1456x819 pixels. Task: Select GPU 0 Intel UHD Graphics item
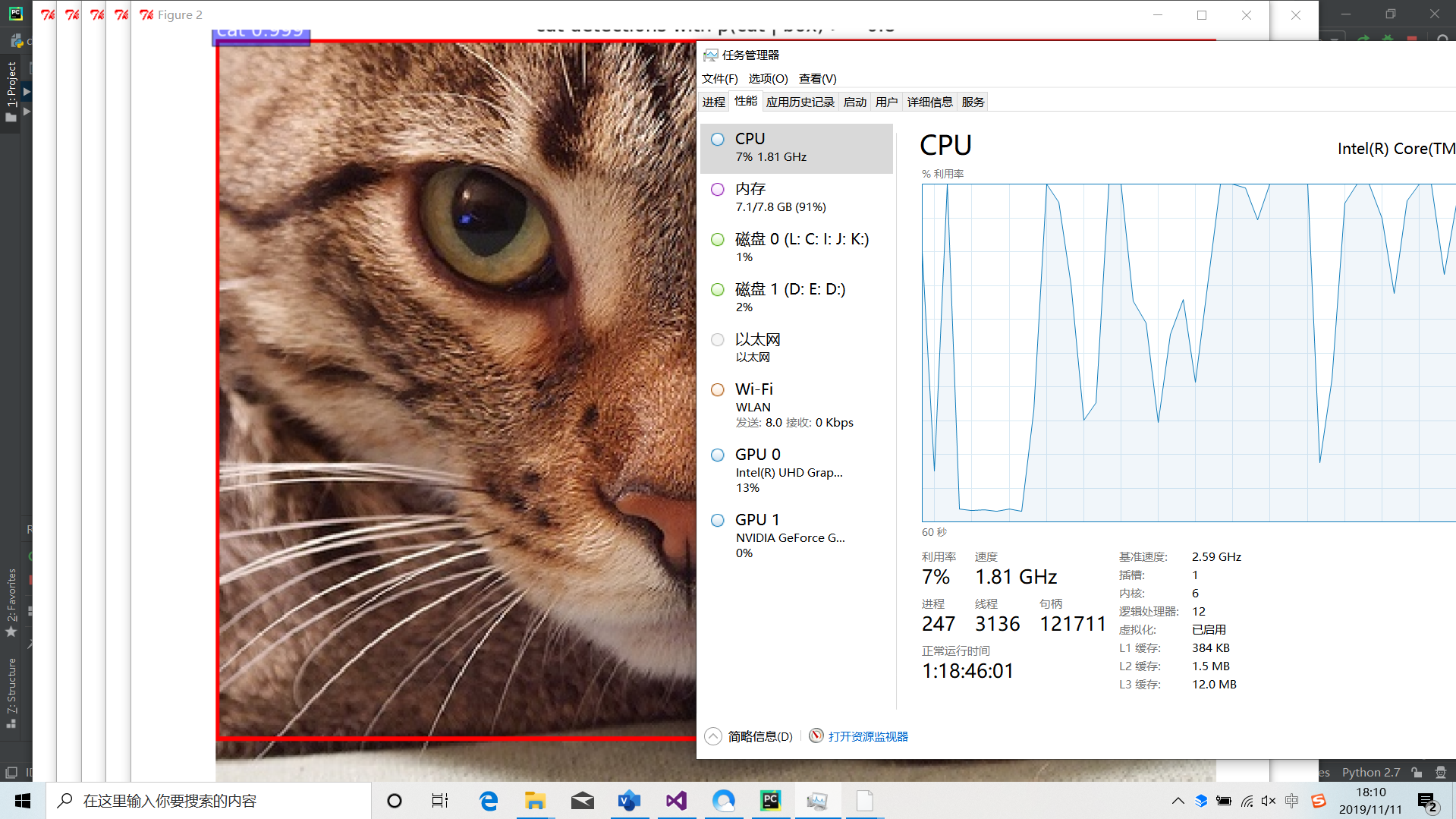coord(797,471)
